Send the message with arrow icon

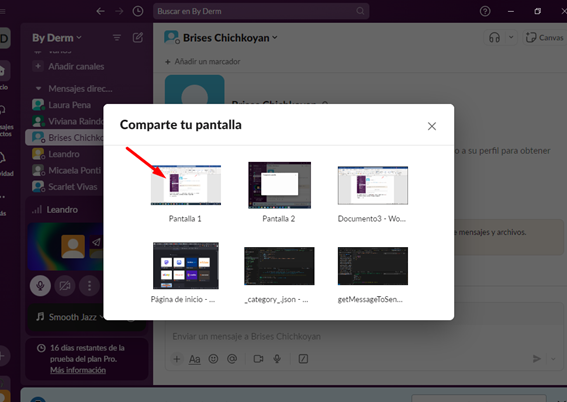537,359
